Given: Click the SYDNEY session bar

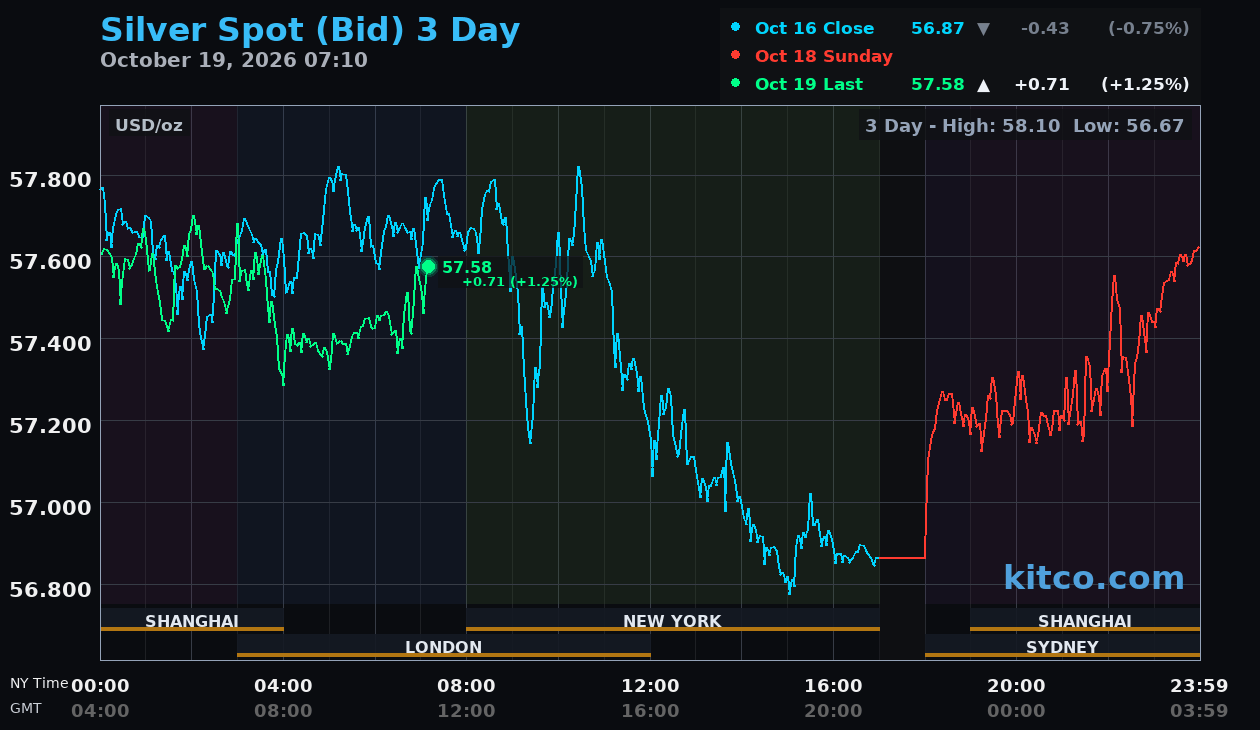Looking at the screenshot, I should click(1062, 646).
